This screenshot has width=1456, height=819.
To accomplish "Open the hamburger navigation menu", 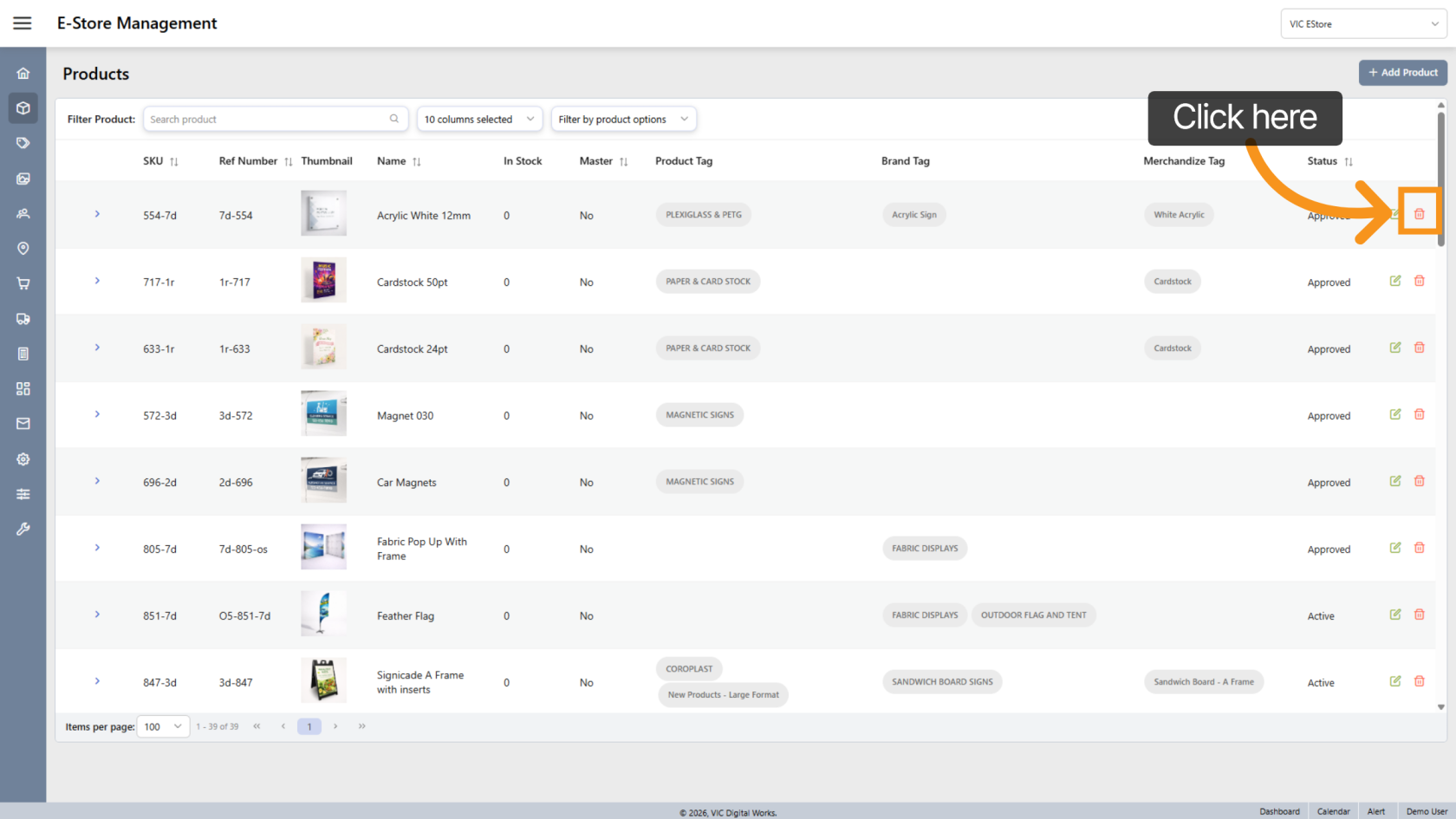I will 23,23.
